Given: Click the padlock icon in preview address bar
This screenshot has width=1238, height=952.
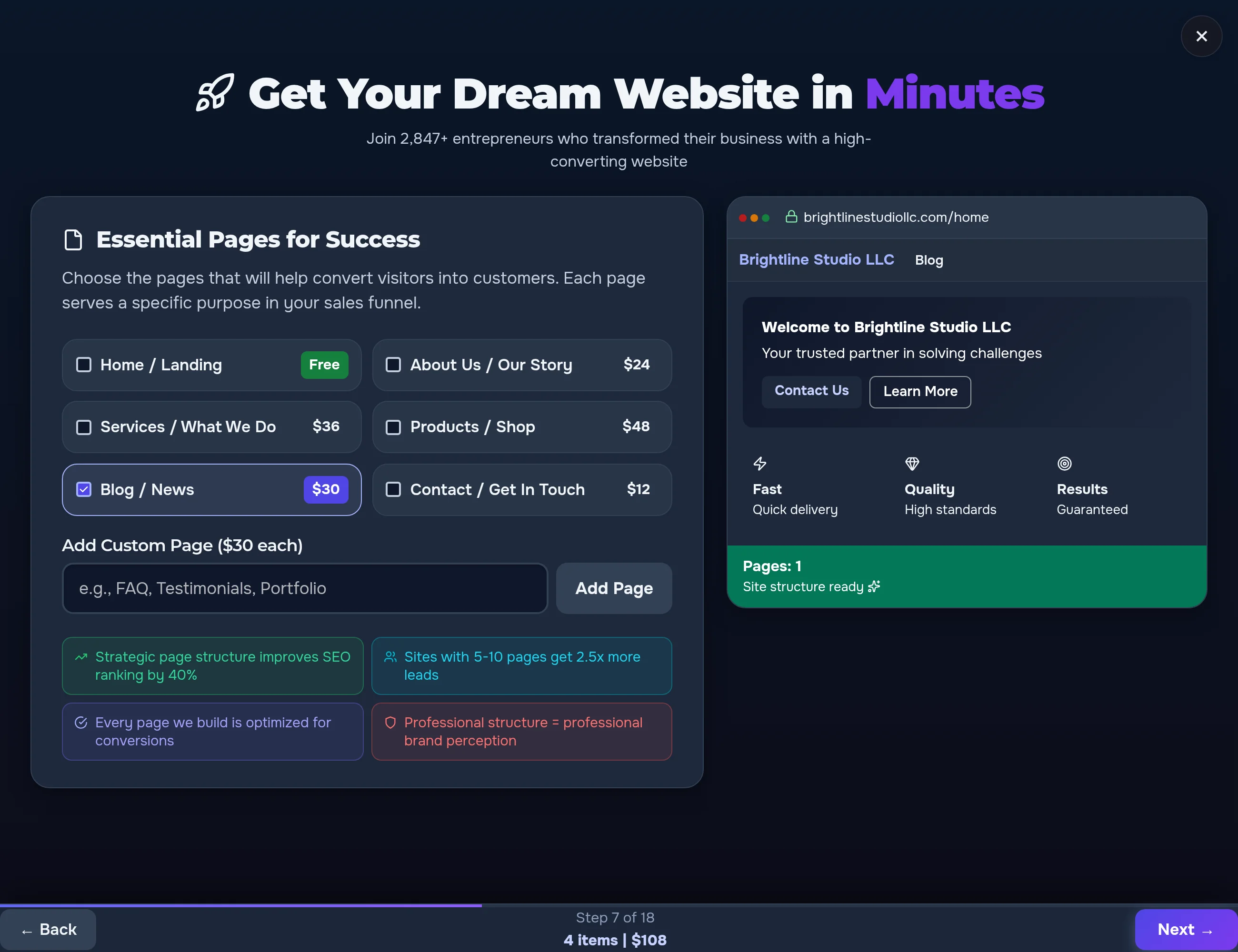Looking at the screenshot, I should click(791, 217).
